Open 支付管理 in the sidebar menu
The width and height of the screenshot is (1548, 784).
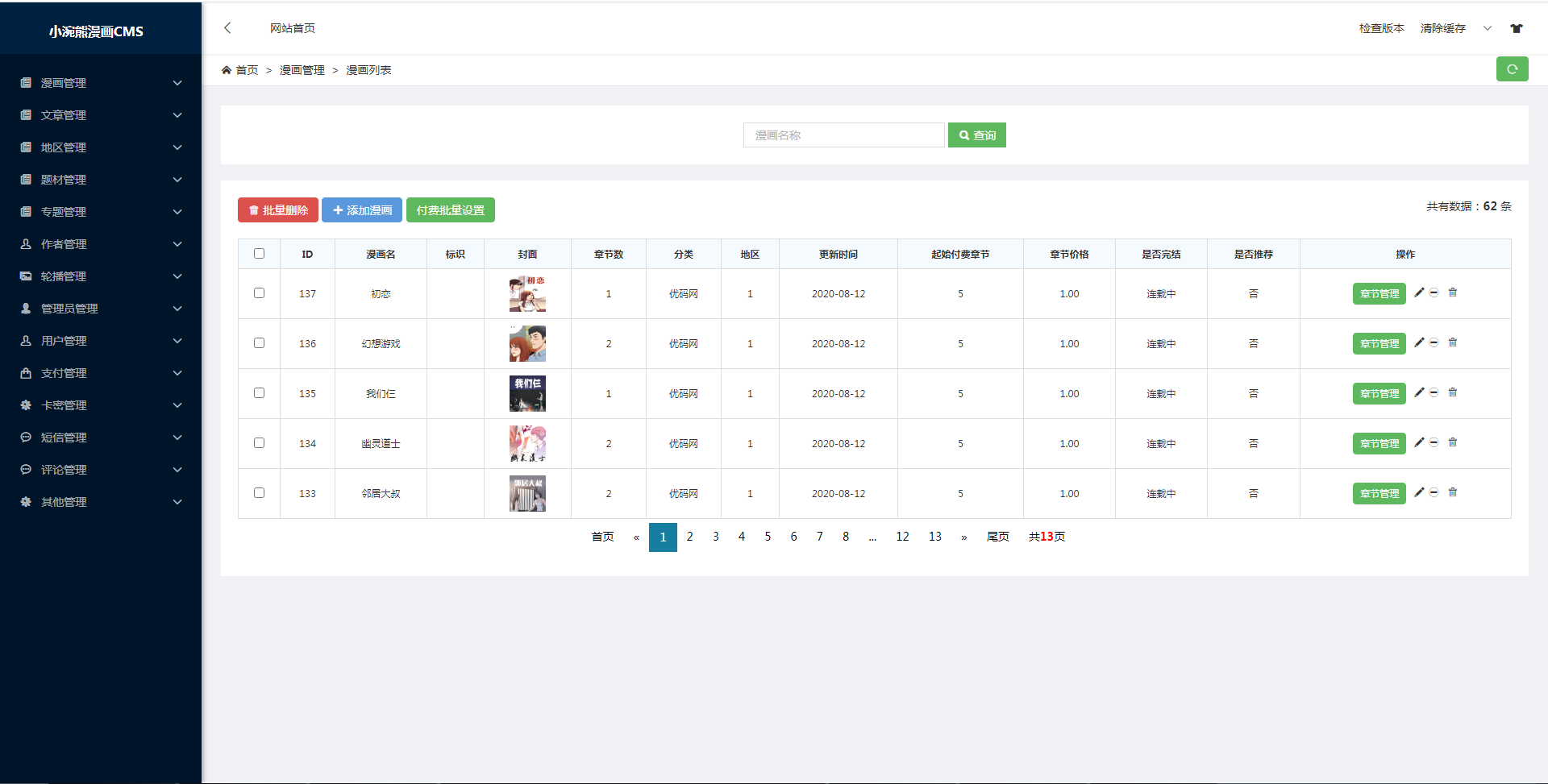[101, 373]
